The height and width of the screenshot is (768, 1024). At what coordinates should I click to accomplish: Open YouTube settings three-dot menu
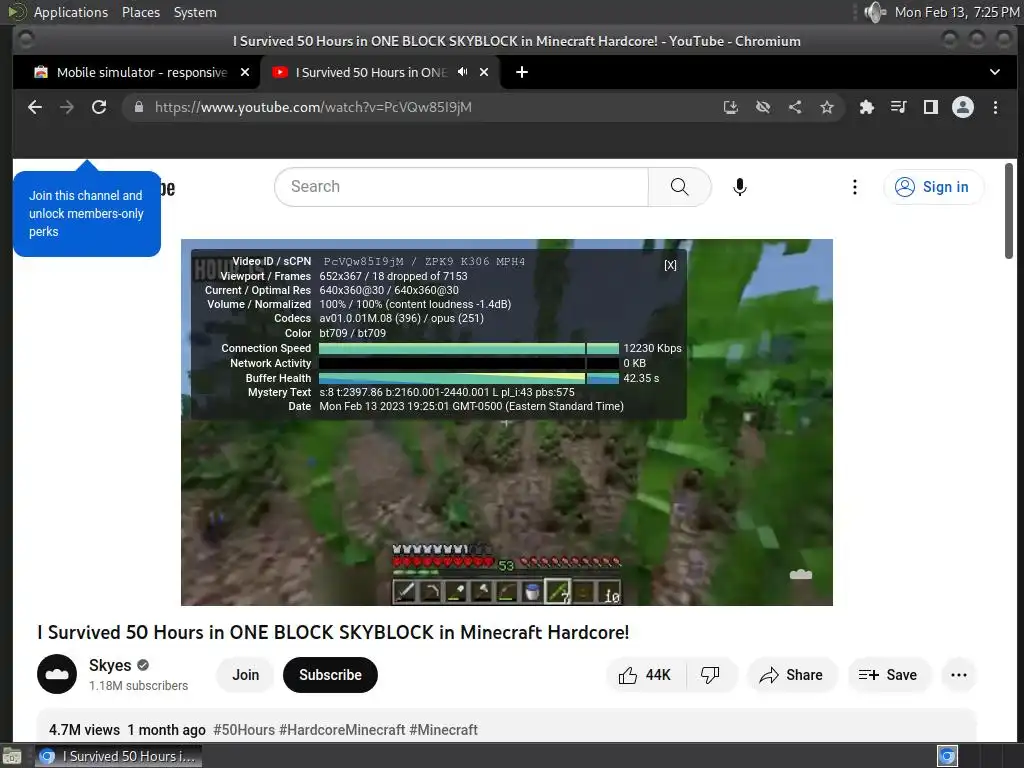tap(854, 187)
